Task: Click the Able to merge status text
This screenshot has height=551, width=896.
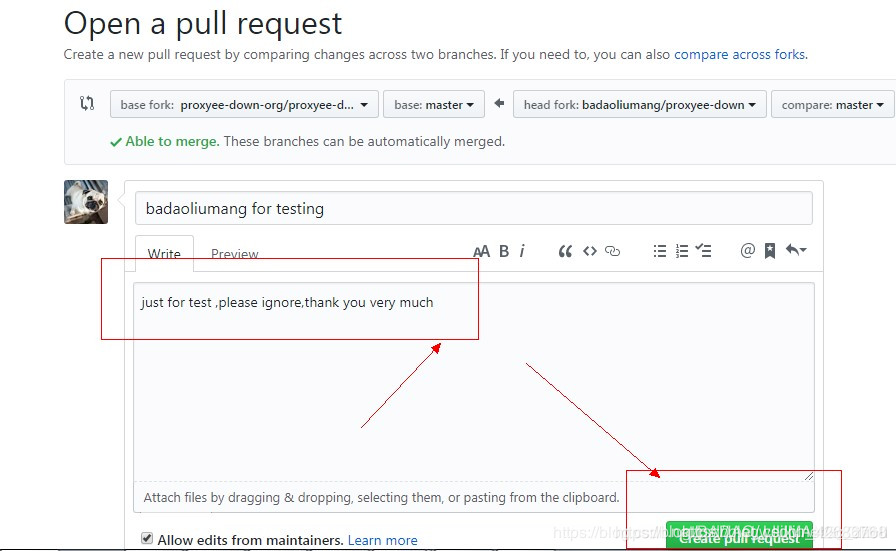Action: 173,141
